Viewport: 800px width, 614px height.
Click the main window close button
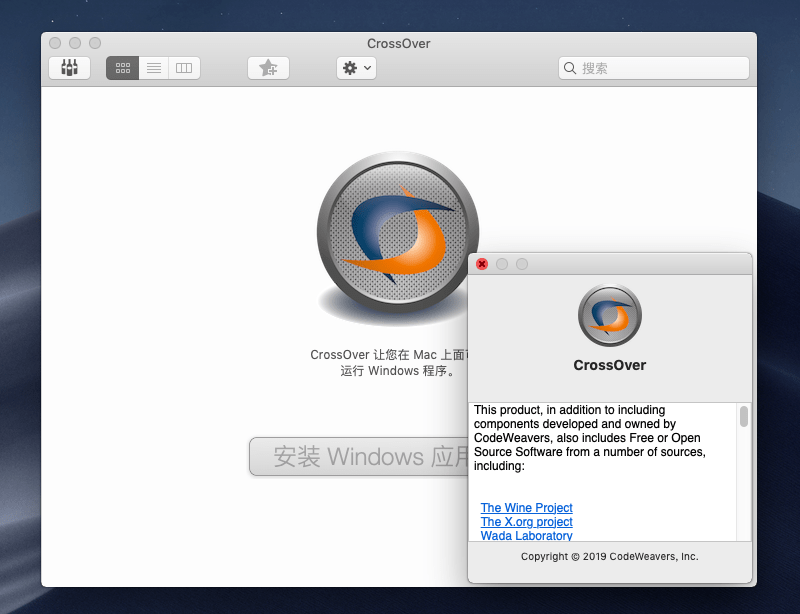(55, 43)
